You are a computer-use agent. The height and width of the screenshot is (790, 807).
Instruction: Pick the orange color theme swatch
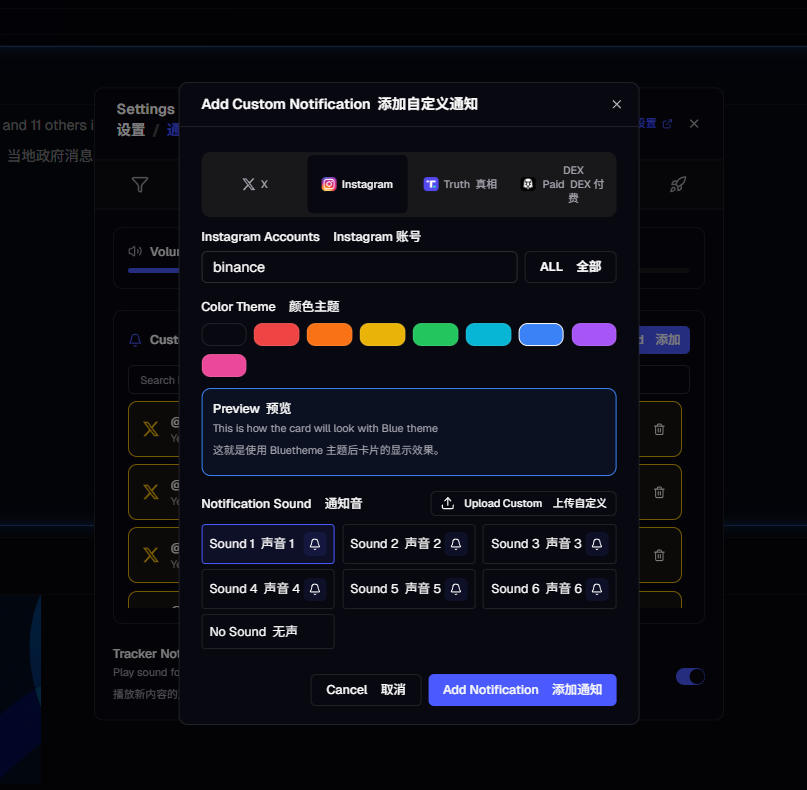coord(329,335)
